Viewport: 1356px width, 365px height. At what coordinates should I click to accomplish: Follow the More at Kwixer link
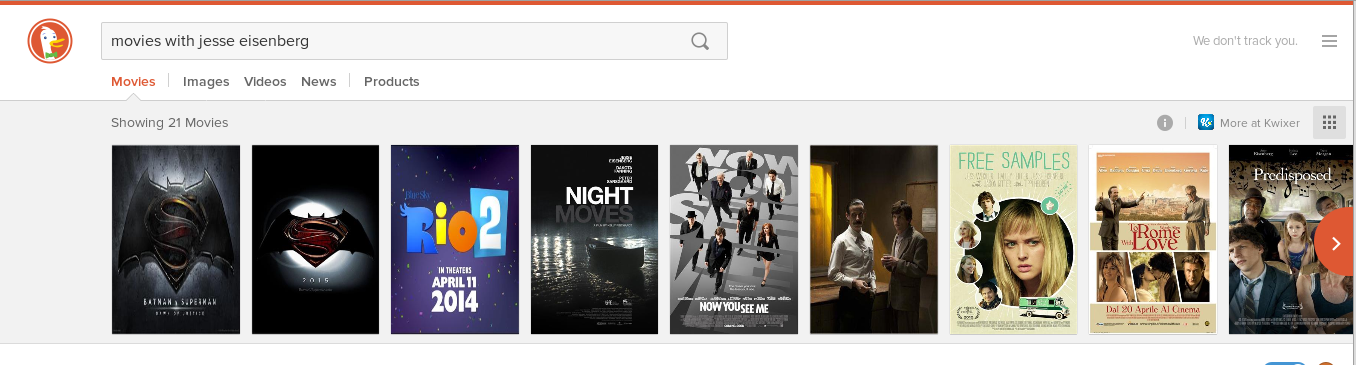click(x=1260, y=123)
